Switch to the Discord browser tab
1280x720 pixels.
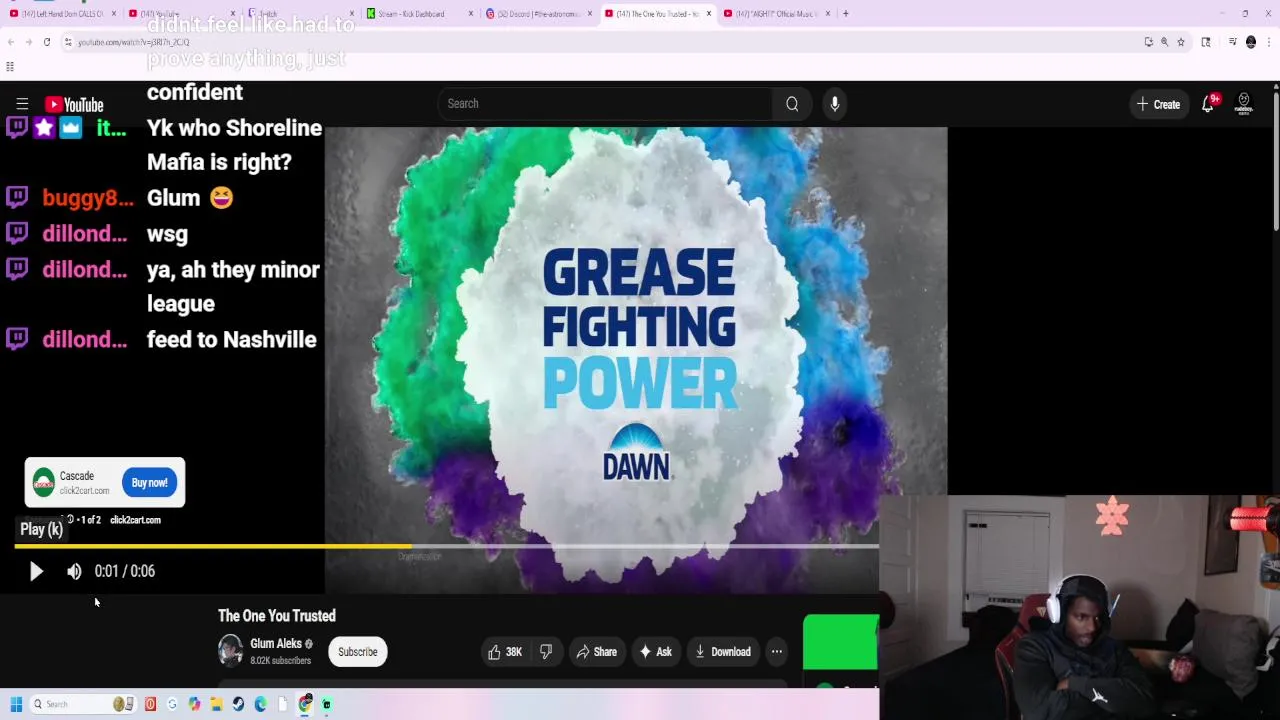tap(538, 14)
